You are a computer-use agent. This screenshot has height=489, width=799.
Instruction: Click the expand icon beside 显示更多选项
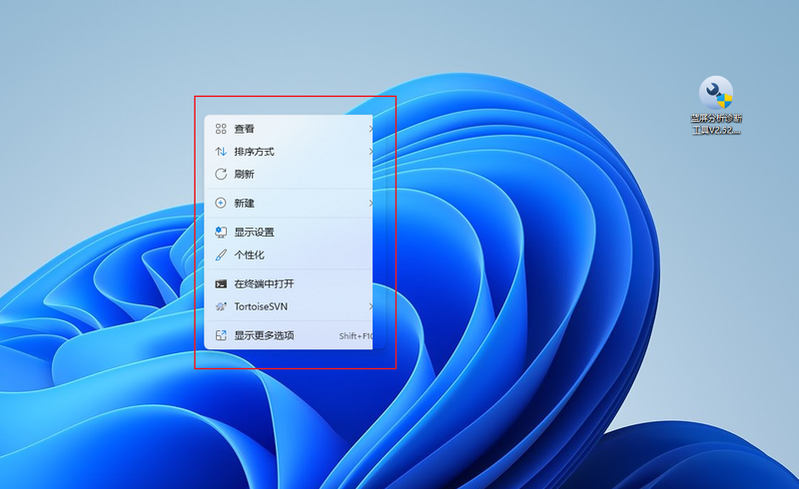[221, 336]
